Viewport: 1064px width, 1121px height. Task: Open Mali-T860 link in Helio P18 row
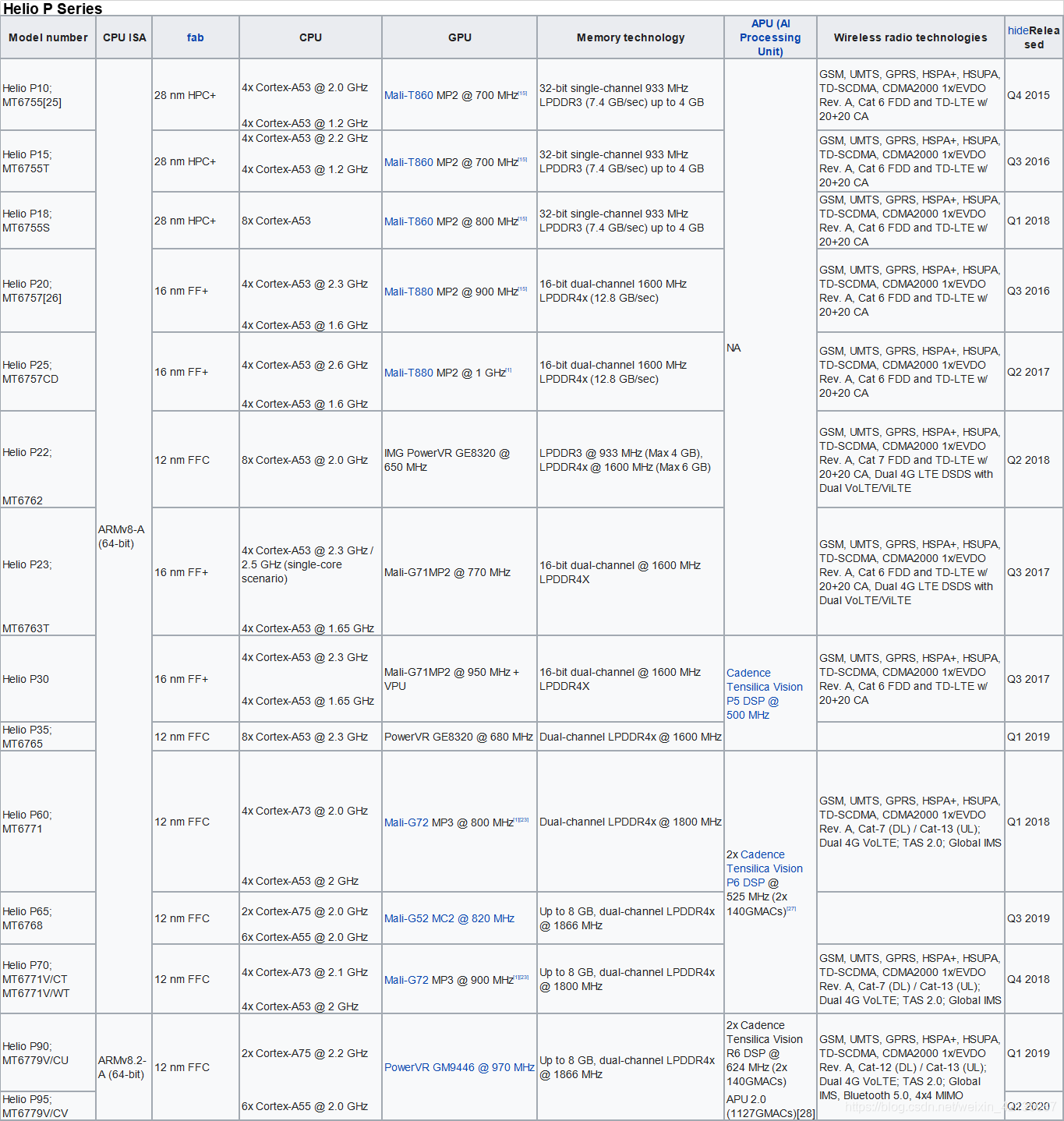pos(408,221)
